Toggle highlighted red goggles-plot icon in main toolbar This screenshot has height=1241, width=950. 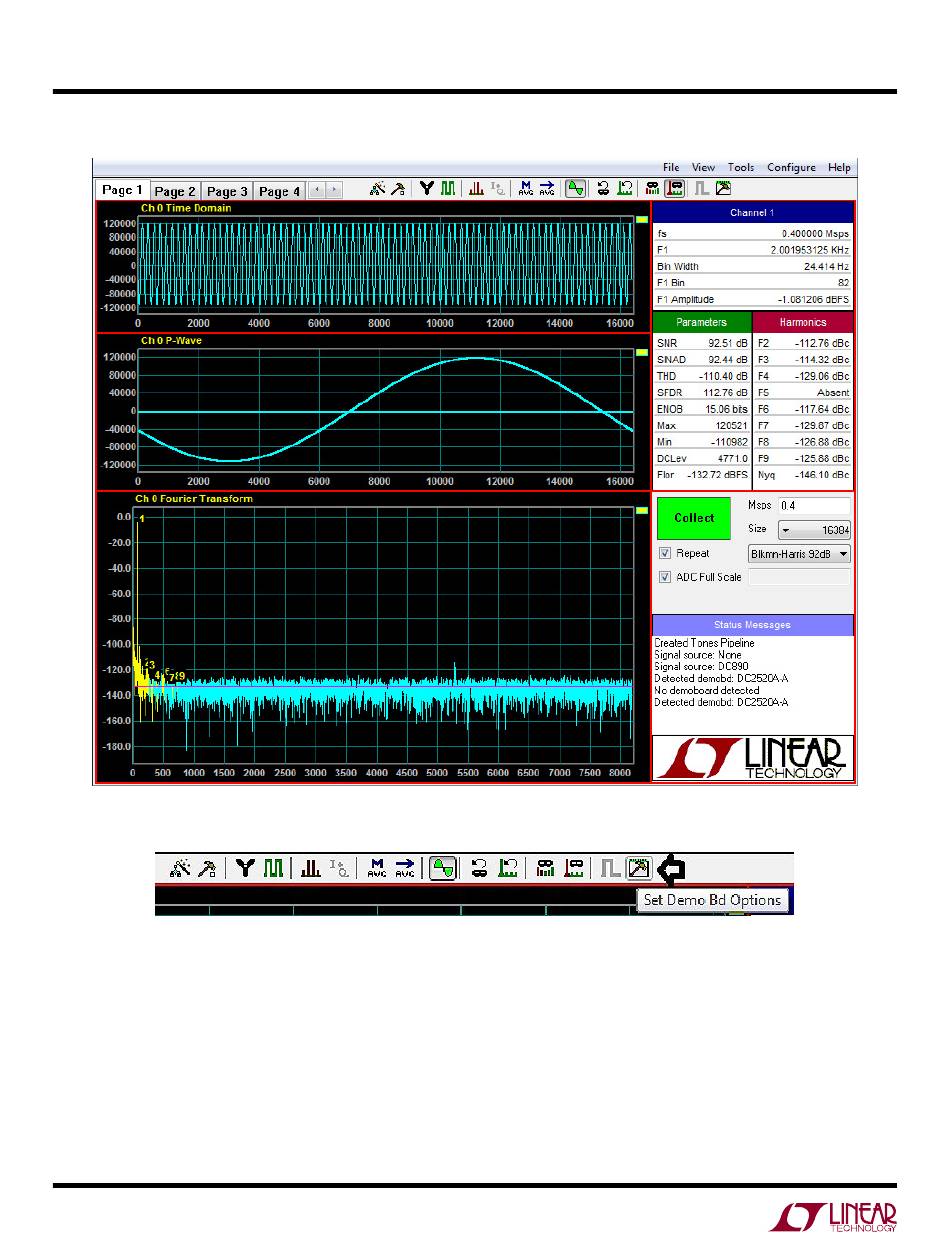(674, 188)
